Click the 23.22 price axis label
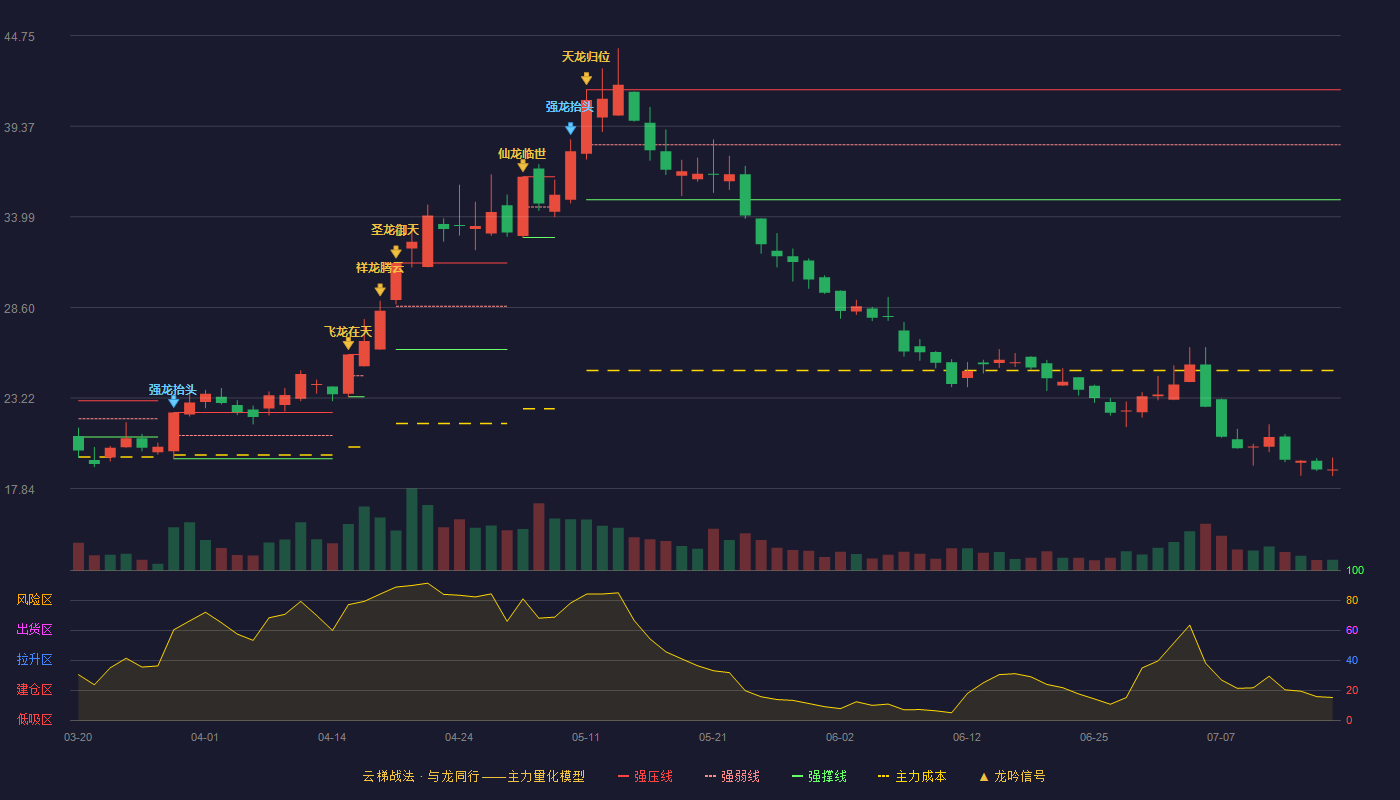This screenshot has height=800, width=1400. pyautogui.click(x=19, y=399)
